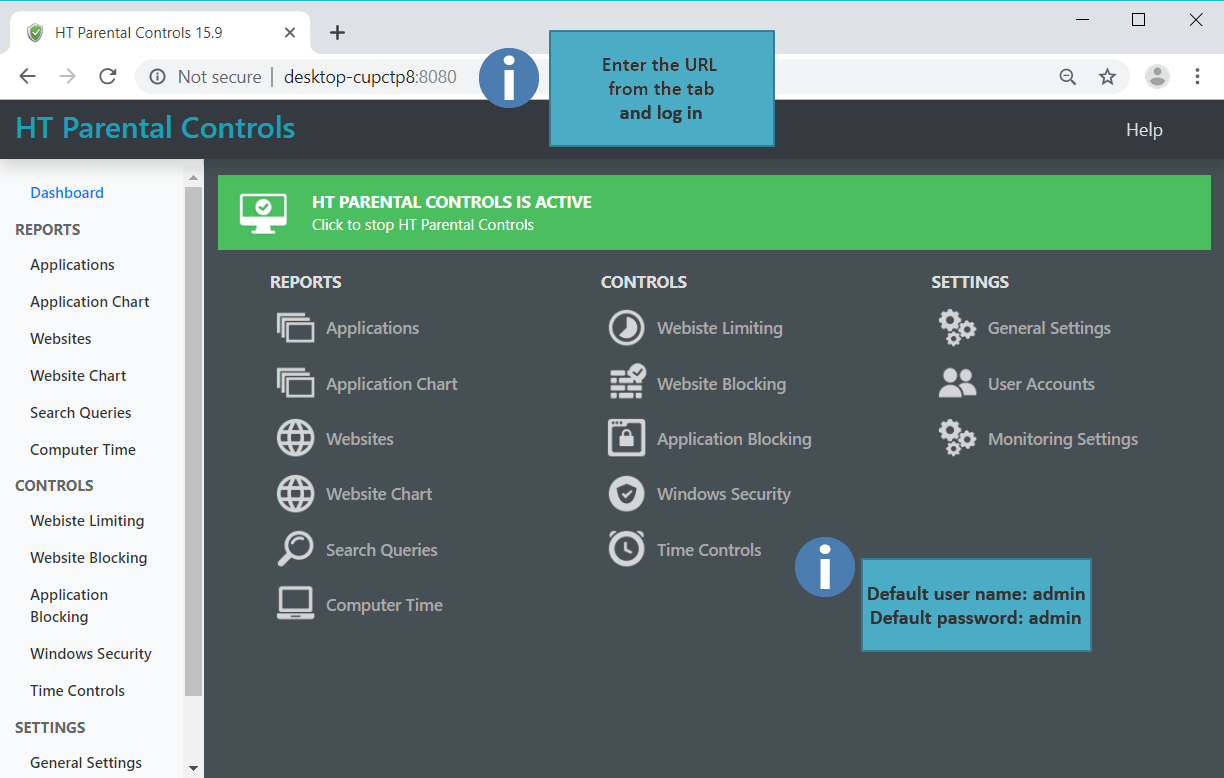
Task: Open Webiste Limiting in the sidebar
Action: (x=87, y=521)
